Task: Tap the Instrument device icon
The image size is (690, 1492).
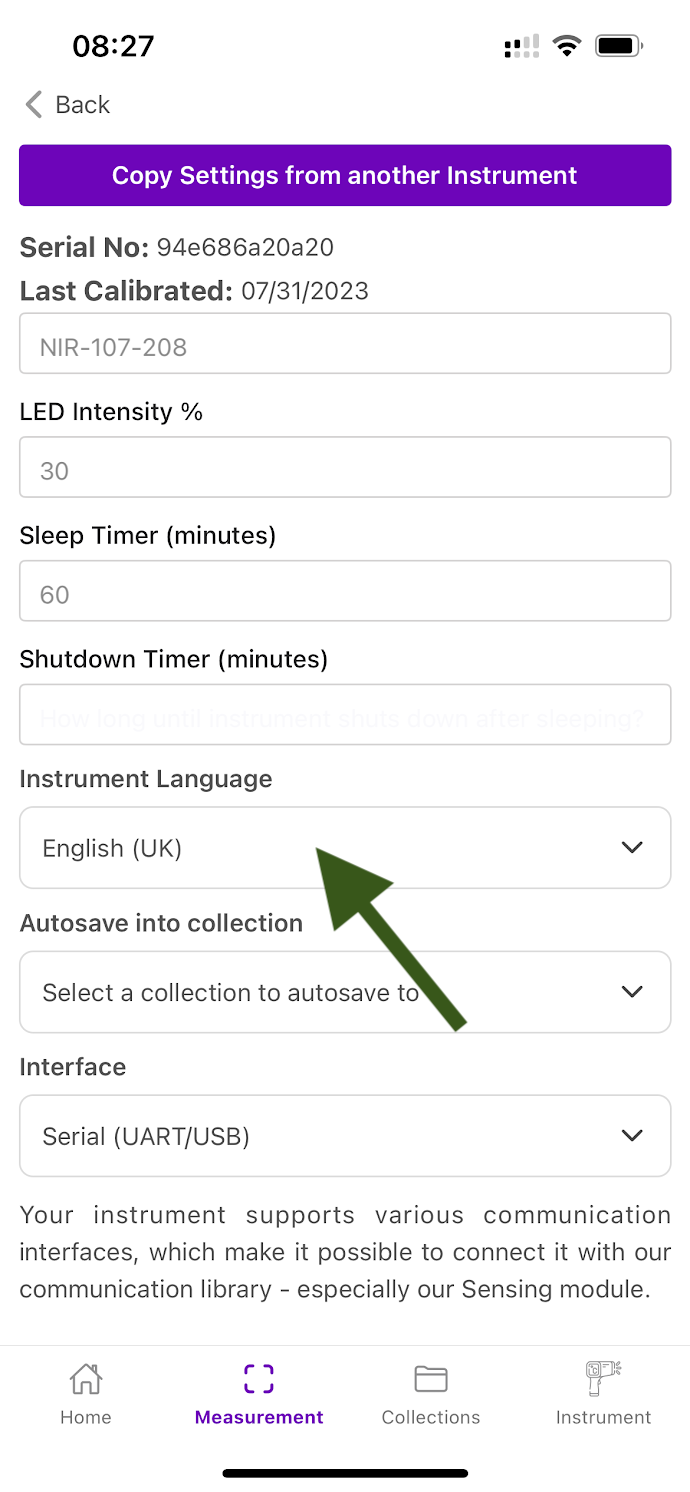Action: 603,1379
